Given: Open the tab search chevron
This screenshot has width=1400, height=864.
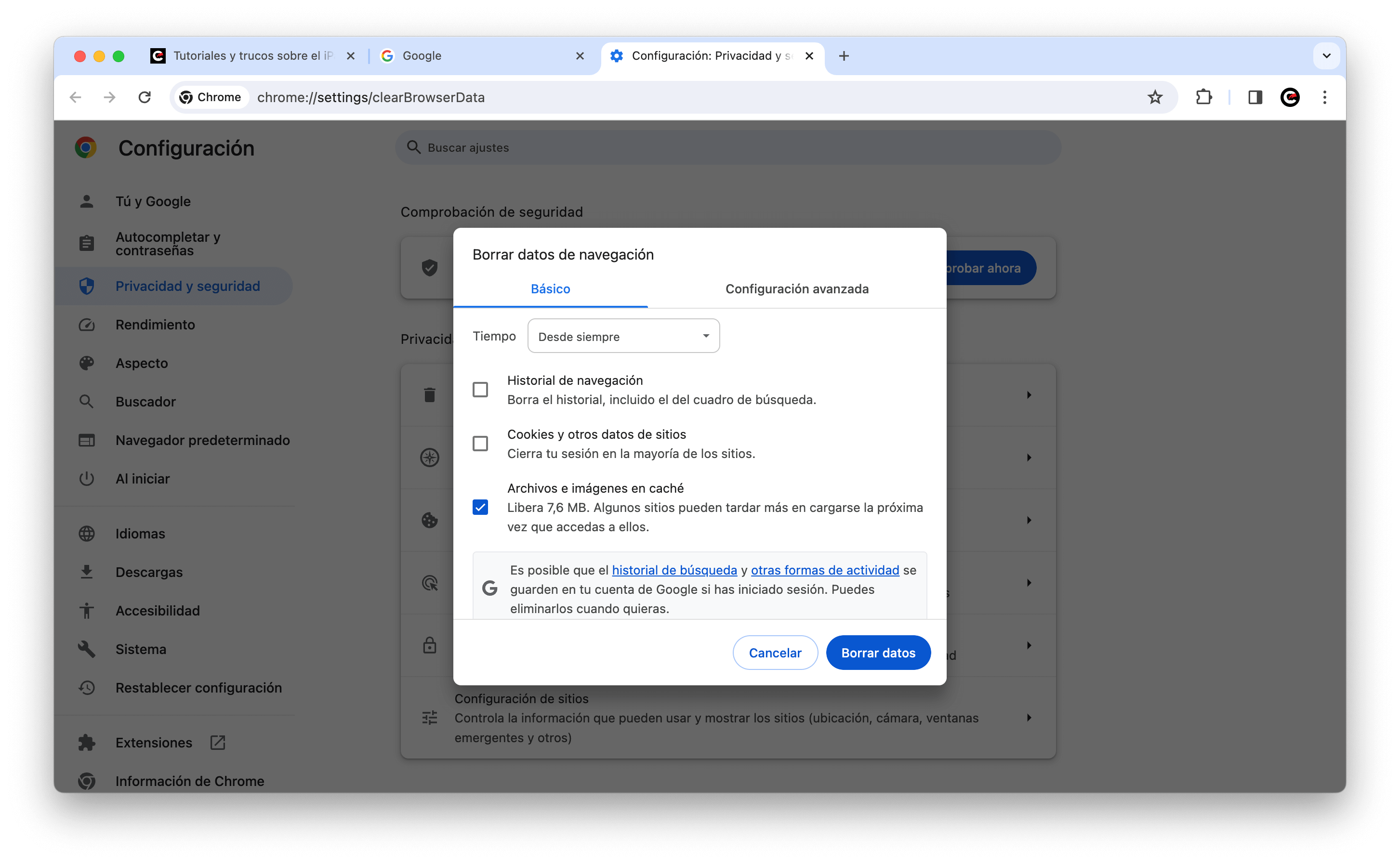Looking at the screenshot, I should pyautogui.click(x=1327, y=55).
